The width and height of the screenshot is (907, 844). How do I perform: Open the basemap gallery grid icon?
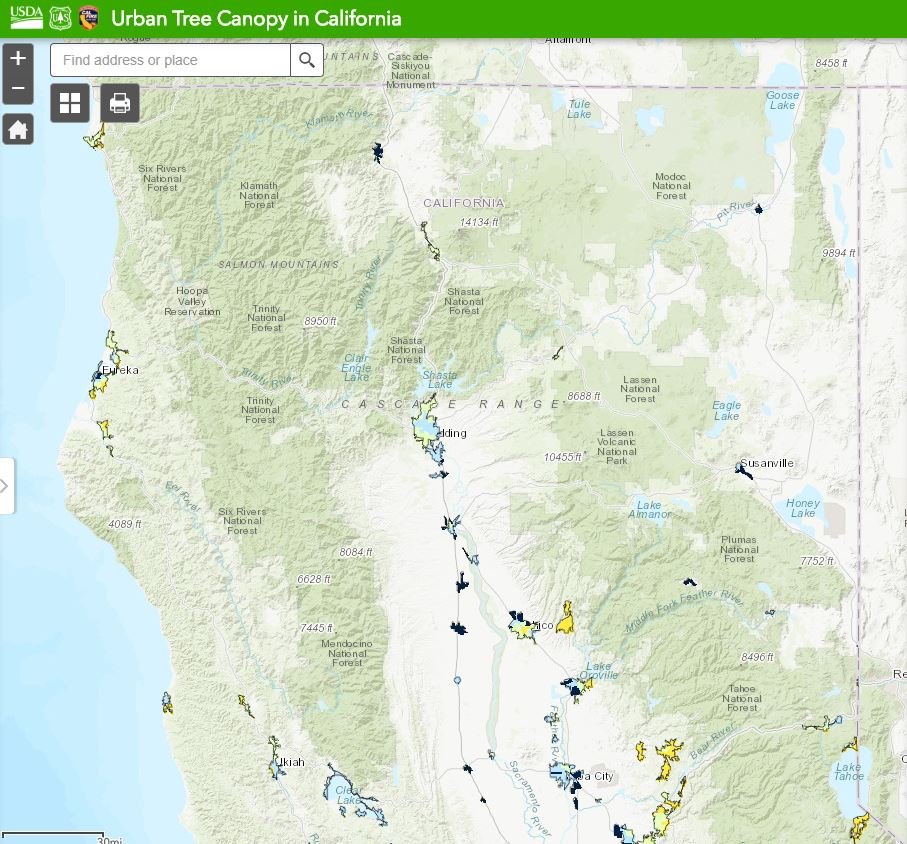point(70,103)
